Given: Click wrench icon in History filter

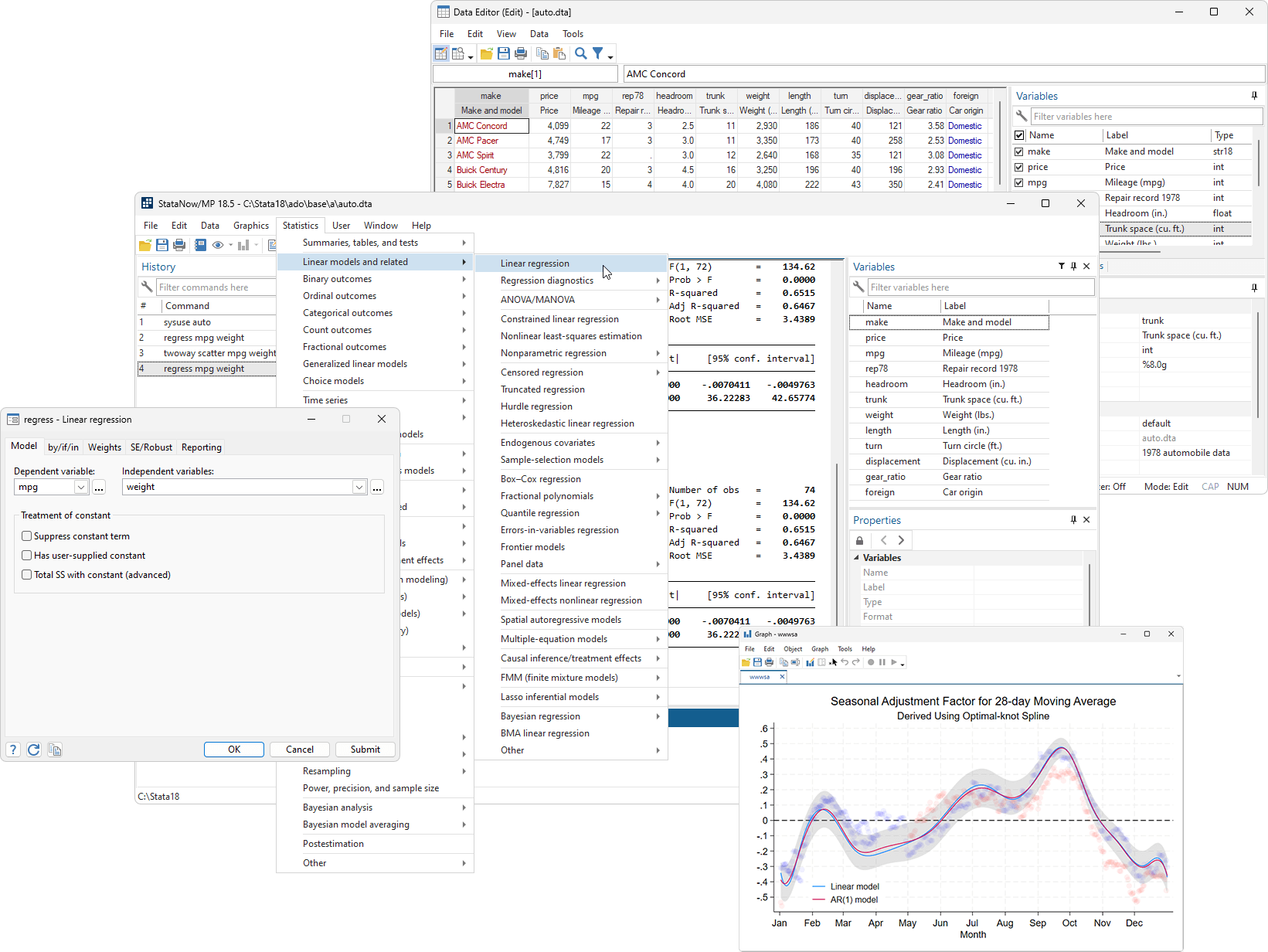Looking at the screenshot, I should click(x=147, y=287).
